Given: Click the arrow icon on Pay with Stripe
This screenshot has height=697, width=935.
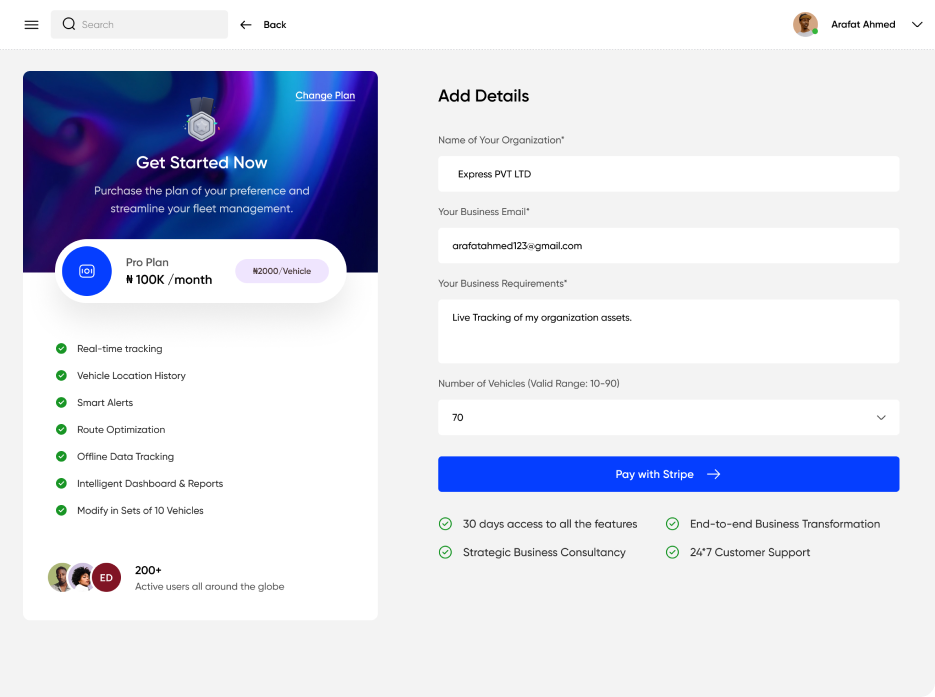Looking at the screenshot, I should coord(714,474).
